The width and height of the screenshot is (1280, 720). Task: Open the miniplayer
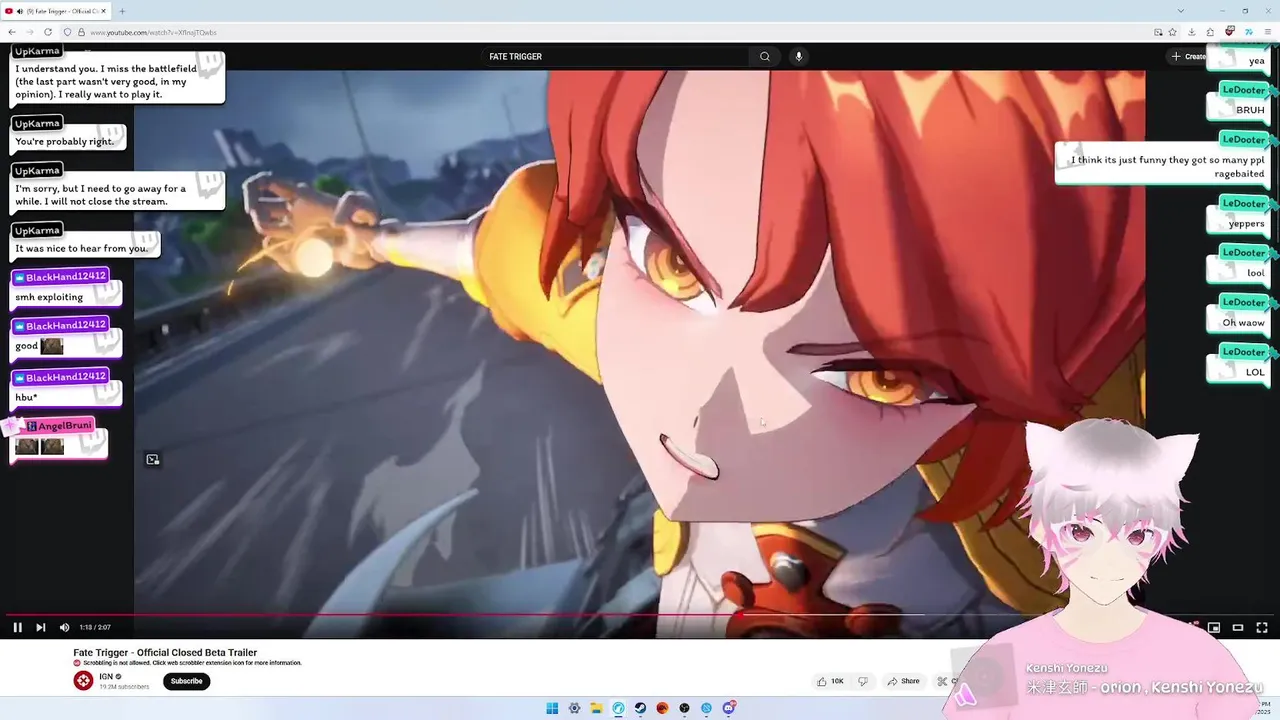(1214, 627)
